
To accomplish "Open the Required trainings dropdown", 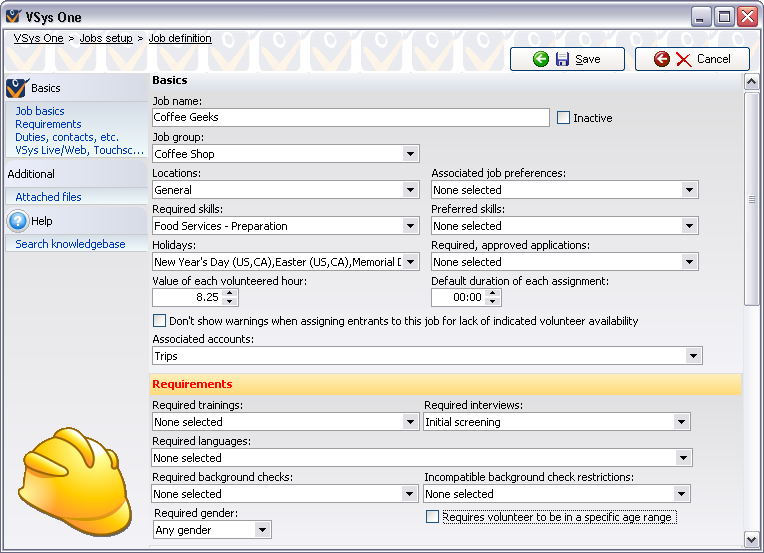I will point(410,422).
